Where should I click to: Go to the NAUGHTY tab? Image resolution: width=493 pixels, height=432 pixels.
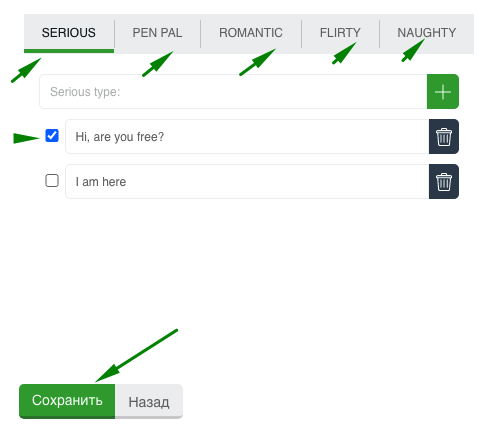pyautogui.click(x=427, y=33)
